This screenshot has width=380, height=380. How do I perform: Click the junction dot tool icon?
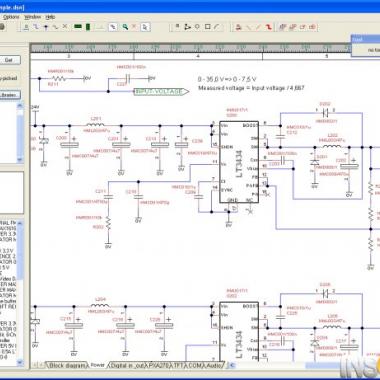point(46,27)
